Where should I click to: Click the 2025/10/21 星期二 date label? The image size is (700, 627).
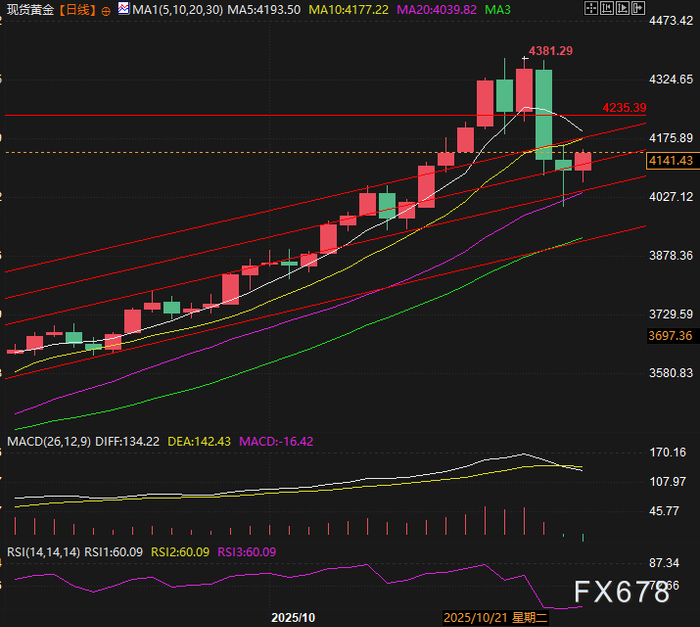(496, 618)
